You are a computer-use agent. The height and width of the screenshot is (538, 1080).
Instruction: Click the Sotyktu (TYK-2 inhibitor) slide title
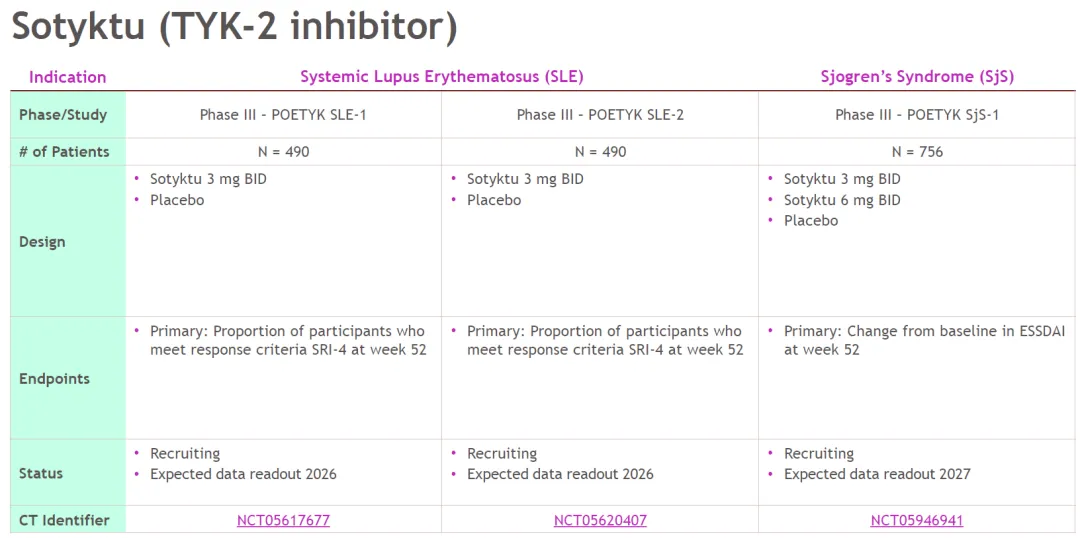[x=234, y=27]
